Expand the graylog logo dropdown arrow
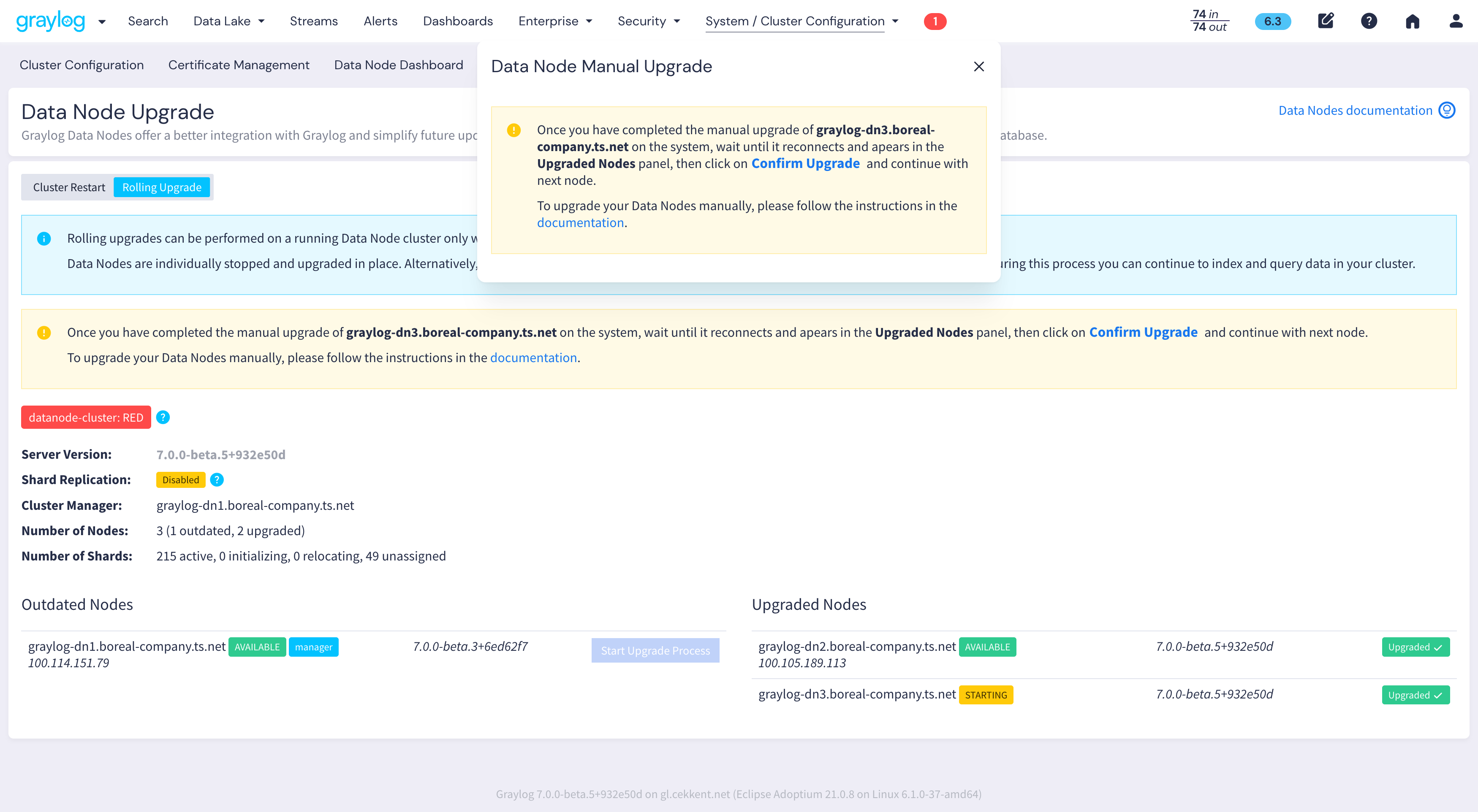 point(102,22)
